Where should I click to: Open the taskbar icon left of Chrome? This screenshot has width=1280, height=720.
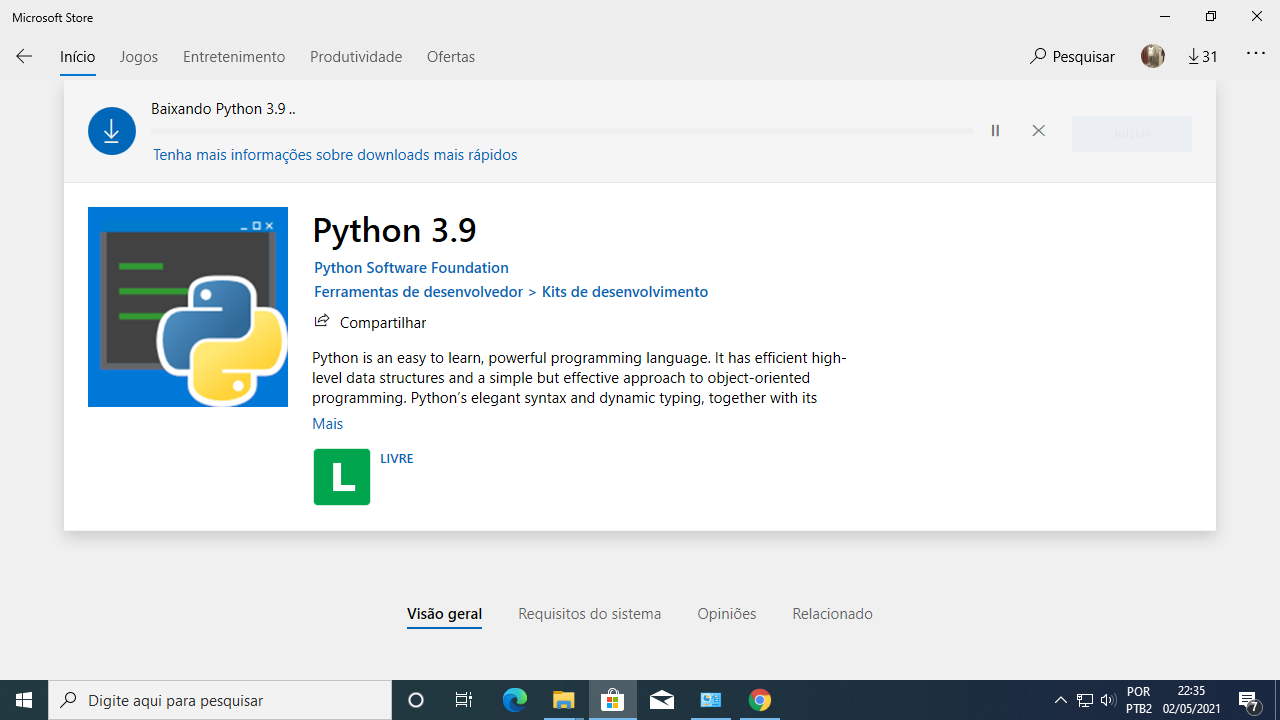click(x=711, y=700)
